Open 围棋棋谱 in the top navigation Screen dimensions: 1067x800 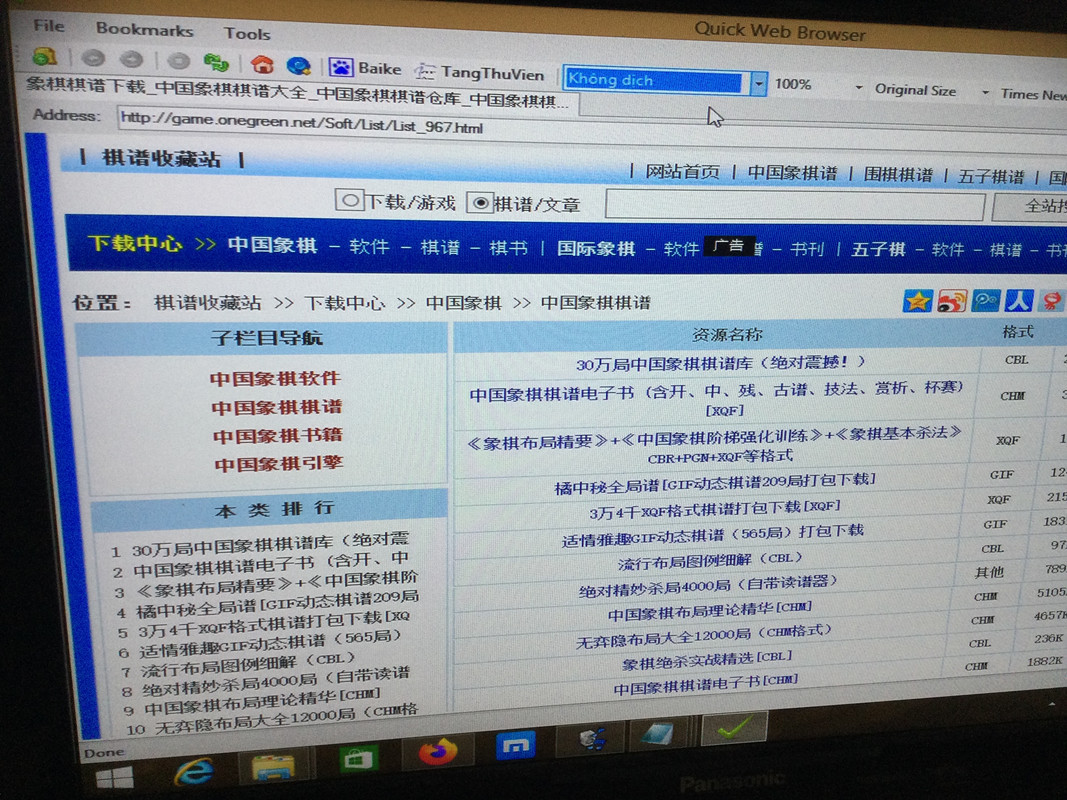coord(898,175)
